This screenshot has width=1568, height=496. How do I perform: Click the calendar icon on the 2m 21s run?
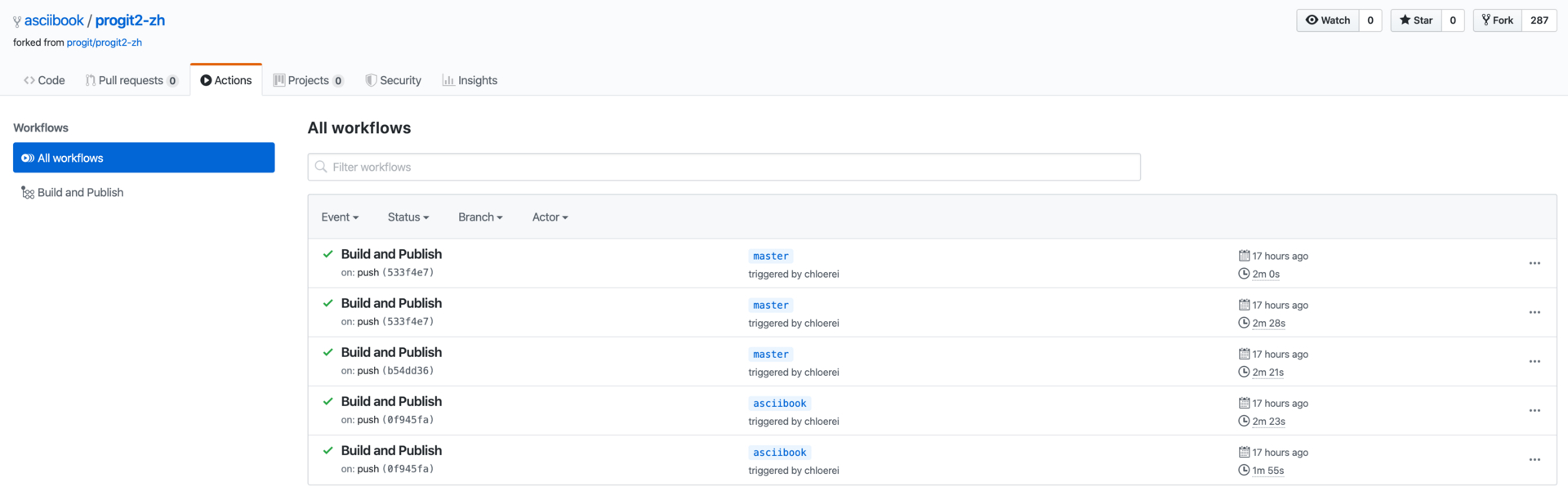click(x=1244, y=354)
